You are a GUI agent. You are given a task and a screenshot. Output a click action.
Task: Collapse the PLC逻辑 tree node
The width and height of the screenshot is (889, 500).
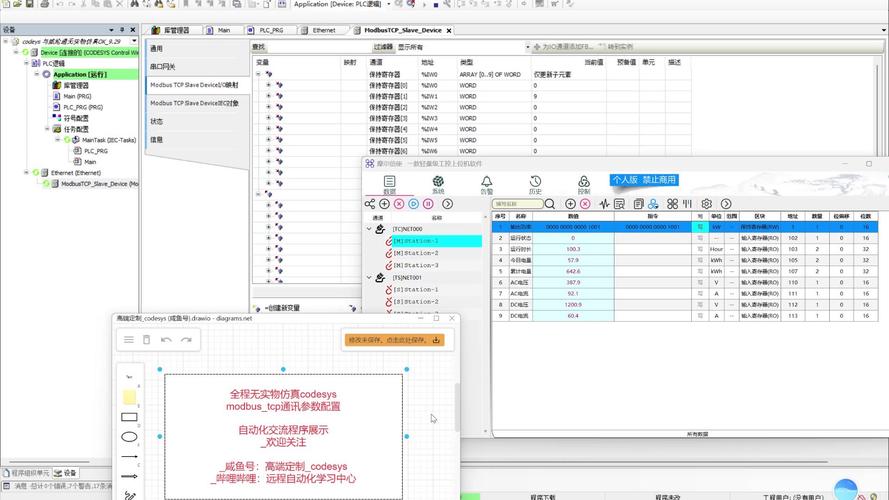27,63
